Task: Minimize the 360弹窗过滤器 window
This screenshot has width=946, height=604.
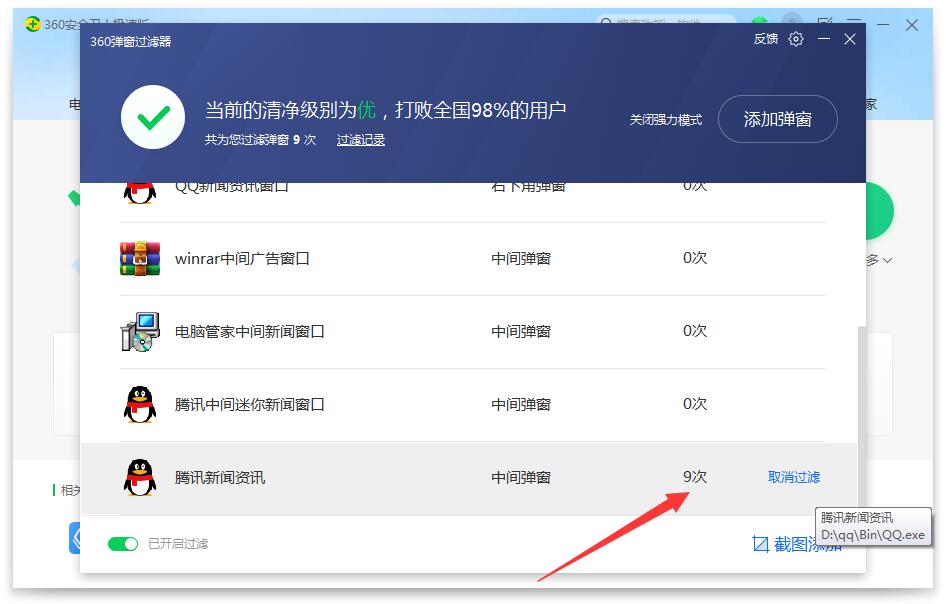Action: click(824, 39)
